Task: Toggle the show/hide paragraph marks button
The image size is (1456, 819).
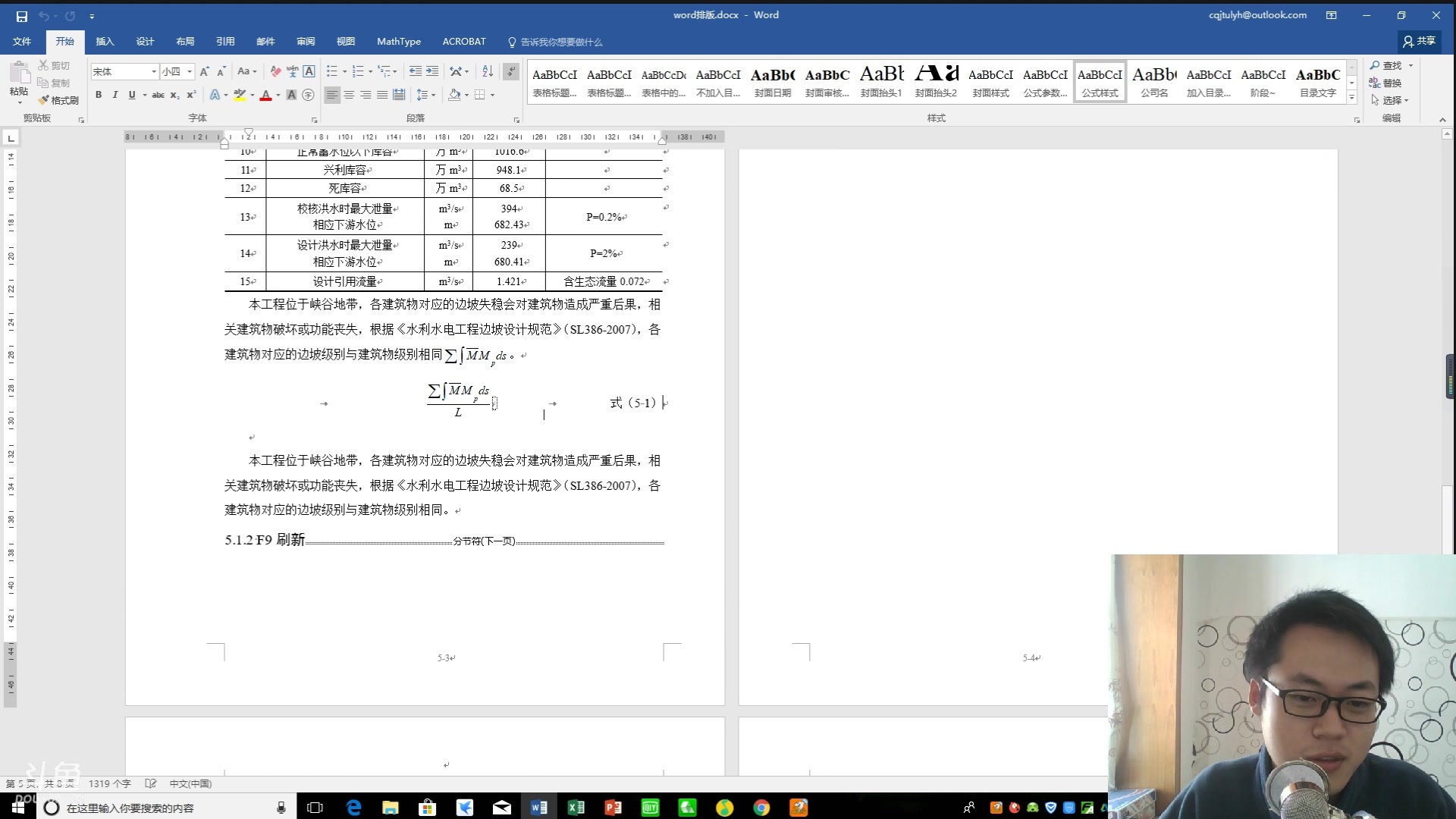Action: pyautogui.click(x=510, y=71)
